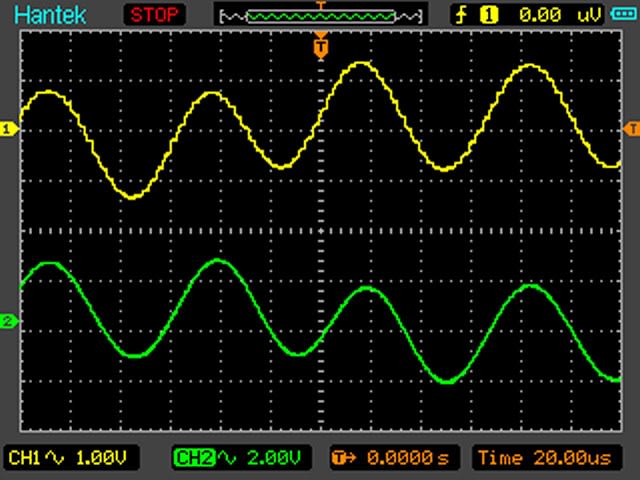Click the battery indicator icon
Screen dimensions: 640x480
pyautogui.click(x=623, y=14)
